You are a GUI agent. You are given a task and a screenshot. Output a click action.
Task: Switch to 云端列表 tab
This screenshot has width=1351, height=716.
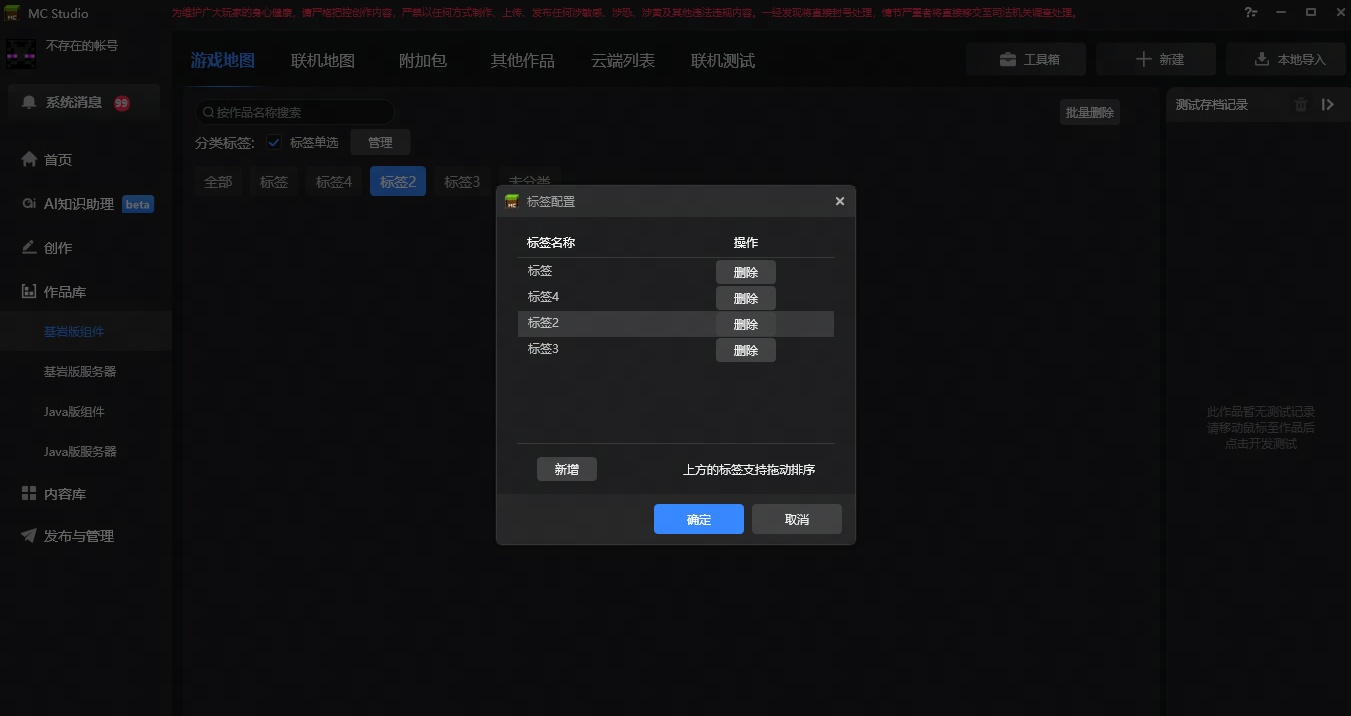(x=623, y=60)
